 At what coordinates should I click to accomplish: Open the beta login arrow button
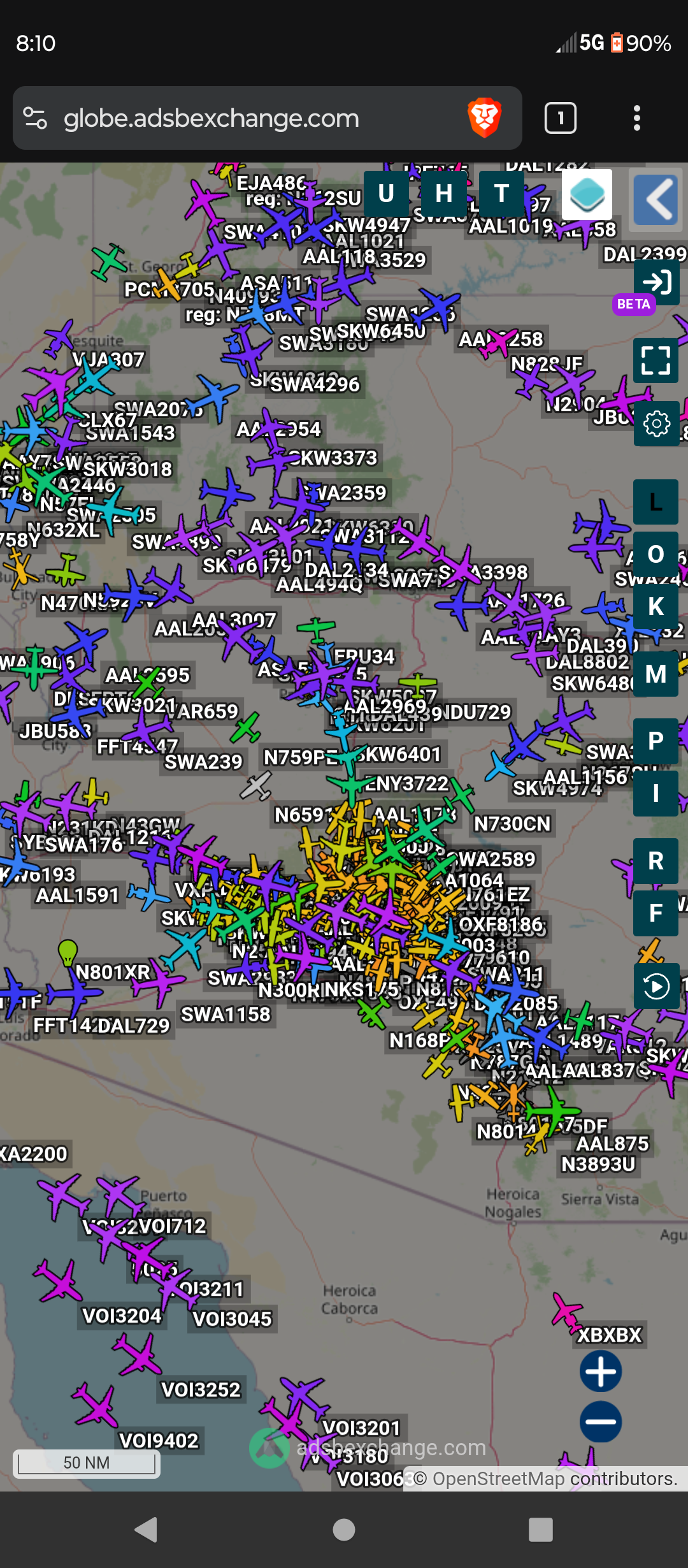[x=657, y=282]
